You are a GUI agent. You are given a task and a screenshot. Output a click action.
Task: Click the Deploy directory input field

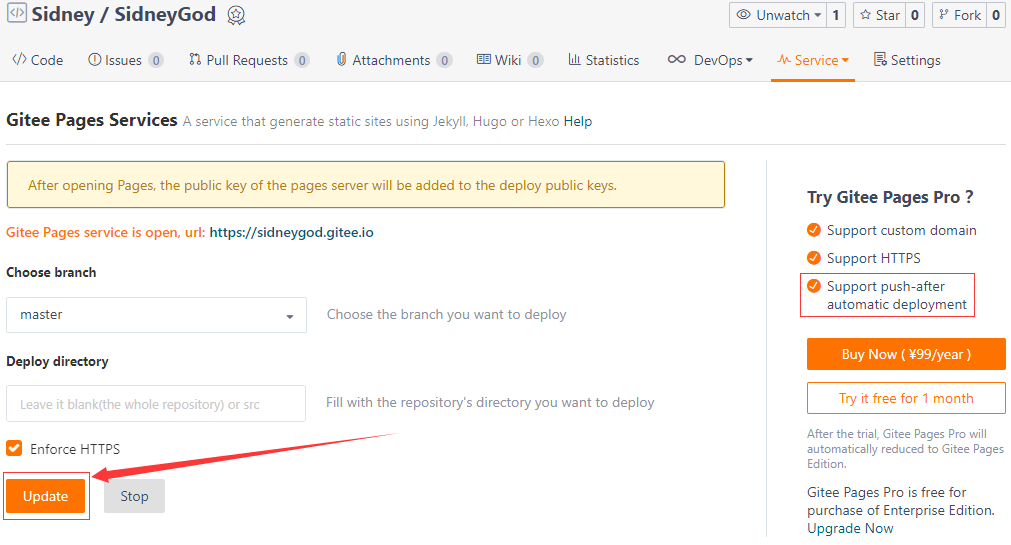(156, 404)
